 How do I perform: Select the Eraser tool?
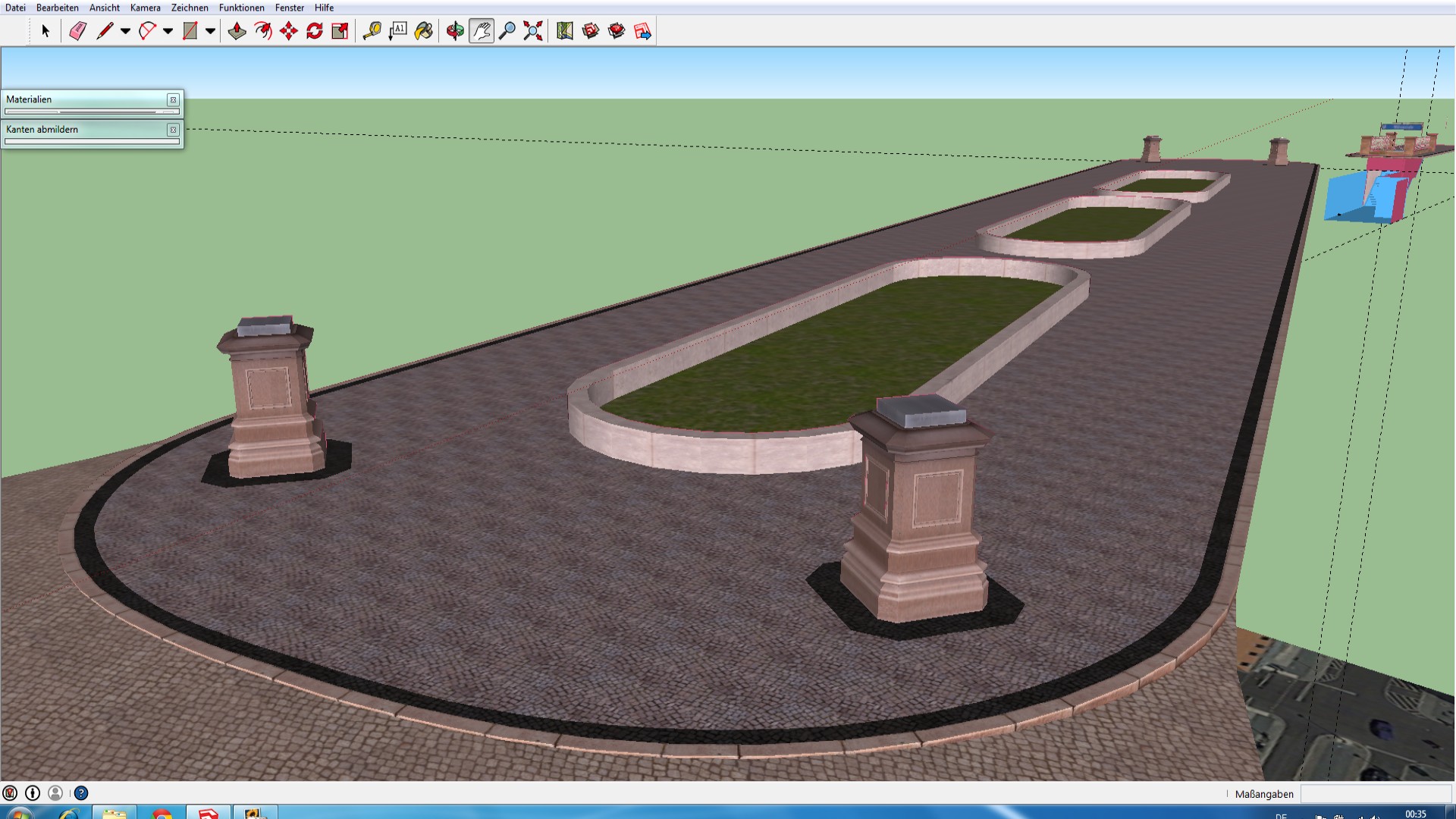77,31
